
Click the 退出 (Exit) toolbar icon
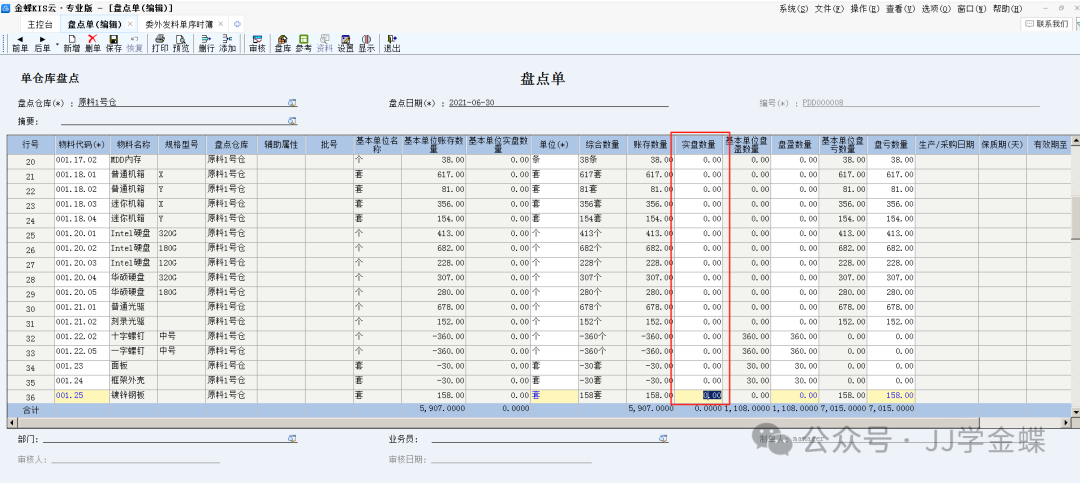pyautogui.click(x=392, y=43)
